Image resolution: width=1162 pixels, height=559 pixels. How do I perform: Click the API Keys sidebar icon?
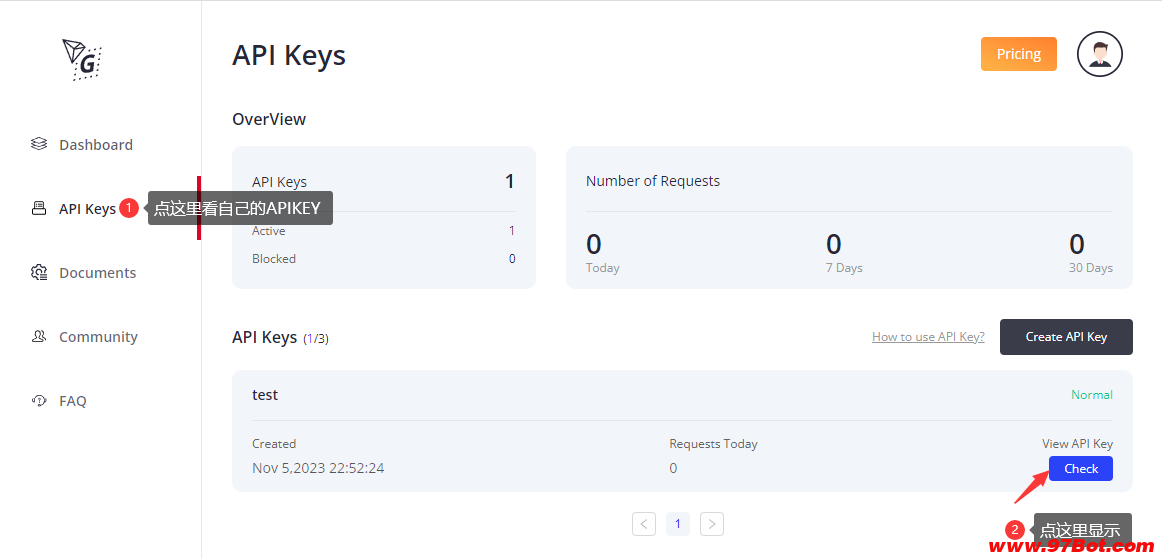[x=39, y=208]
